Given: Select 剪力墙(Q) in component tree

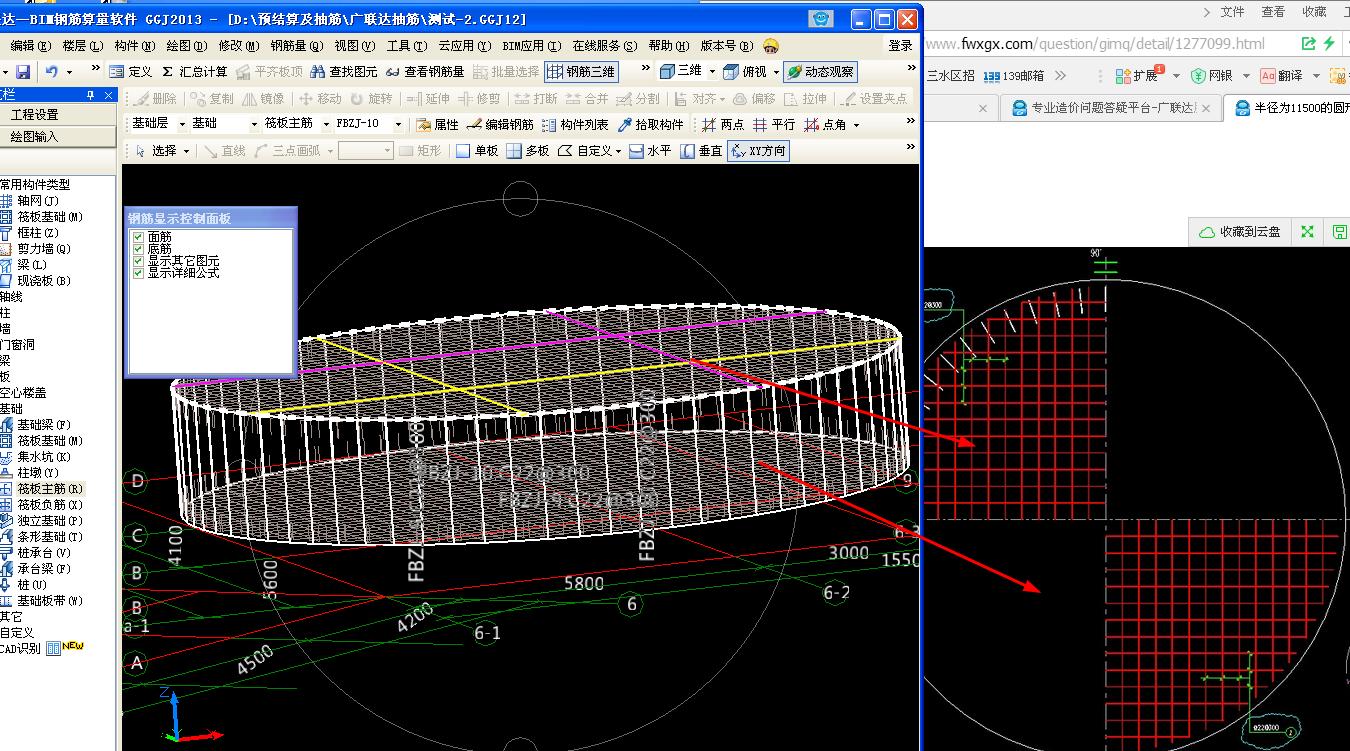Looking at the screenshot, I should (x=36, y=249).
